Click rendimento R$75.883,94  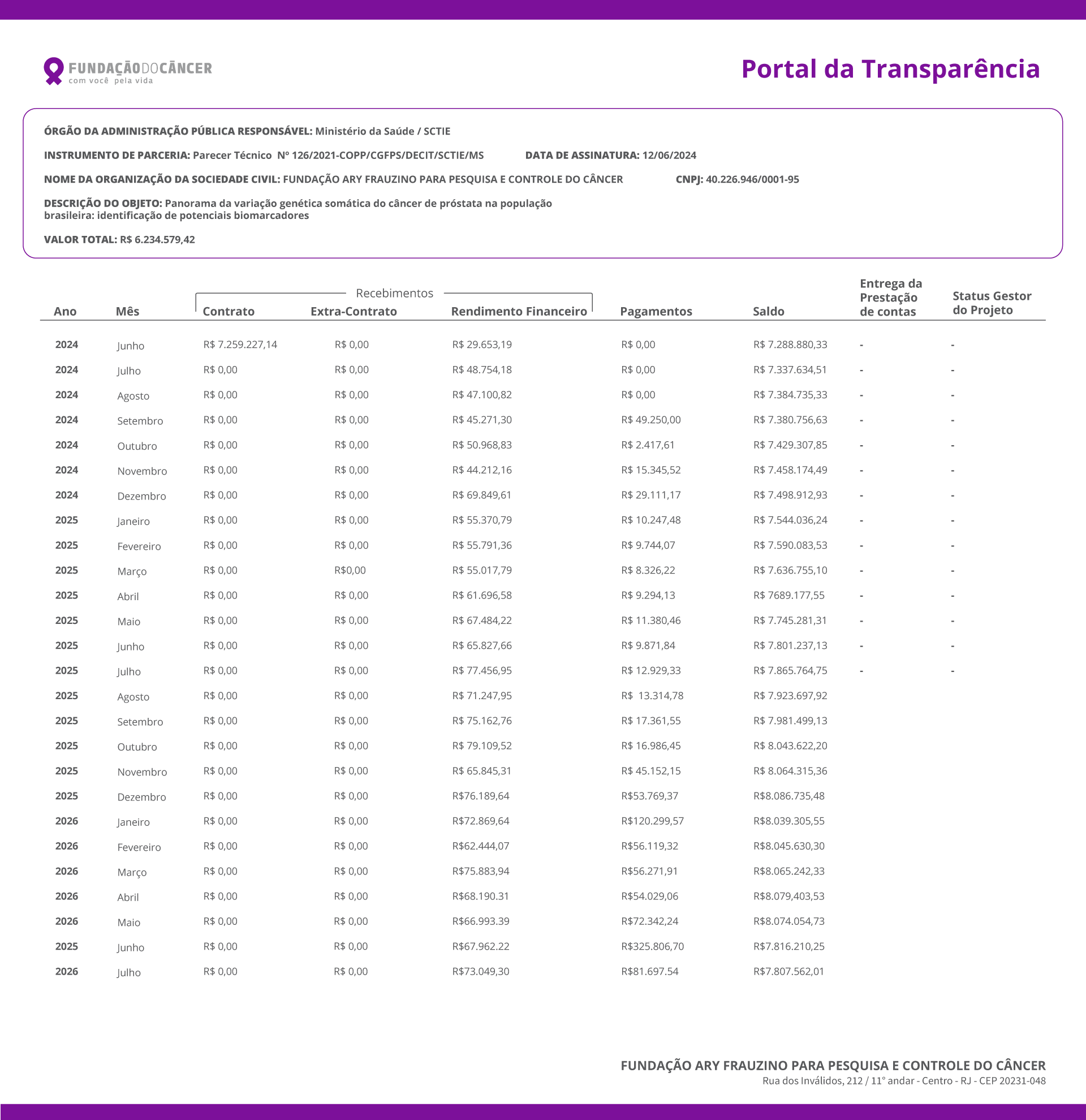[480, 872]
